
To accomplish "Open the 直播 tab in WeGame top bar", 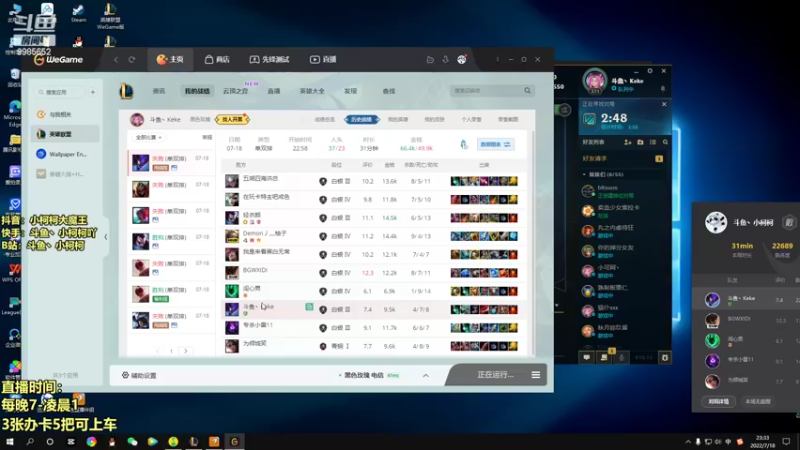I will (x=323, y=60).
